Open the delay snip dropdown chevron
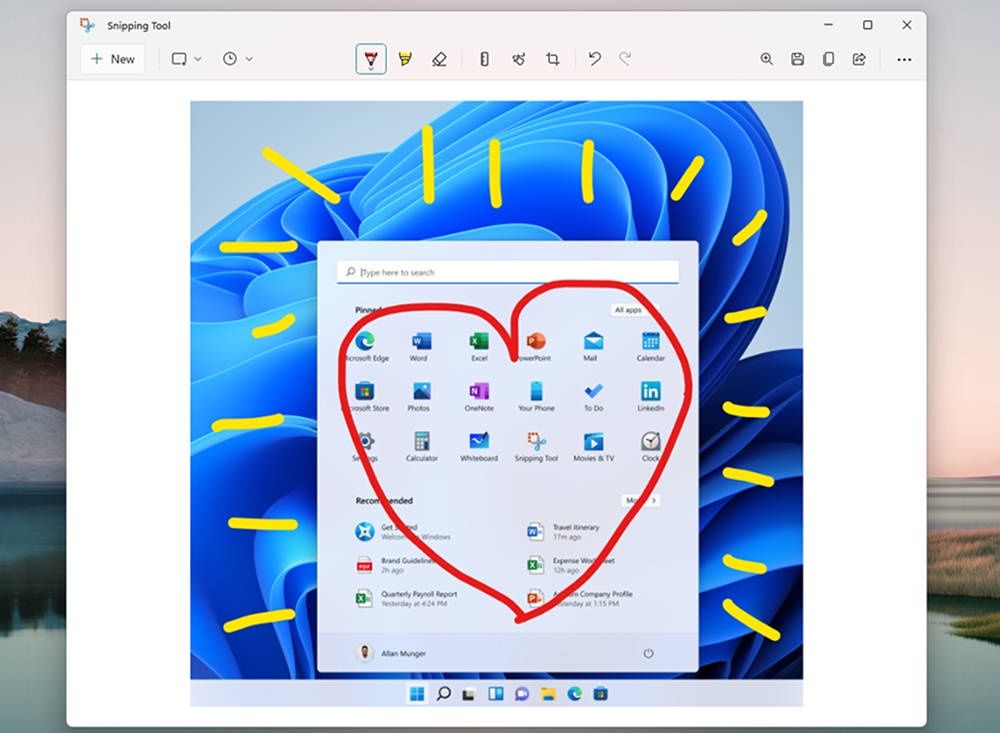Image resolution: width=1000 pixels, height=733 pixels. (249, 59)
